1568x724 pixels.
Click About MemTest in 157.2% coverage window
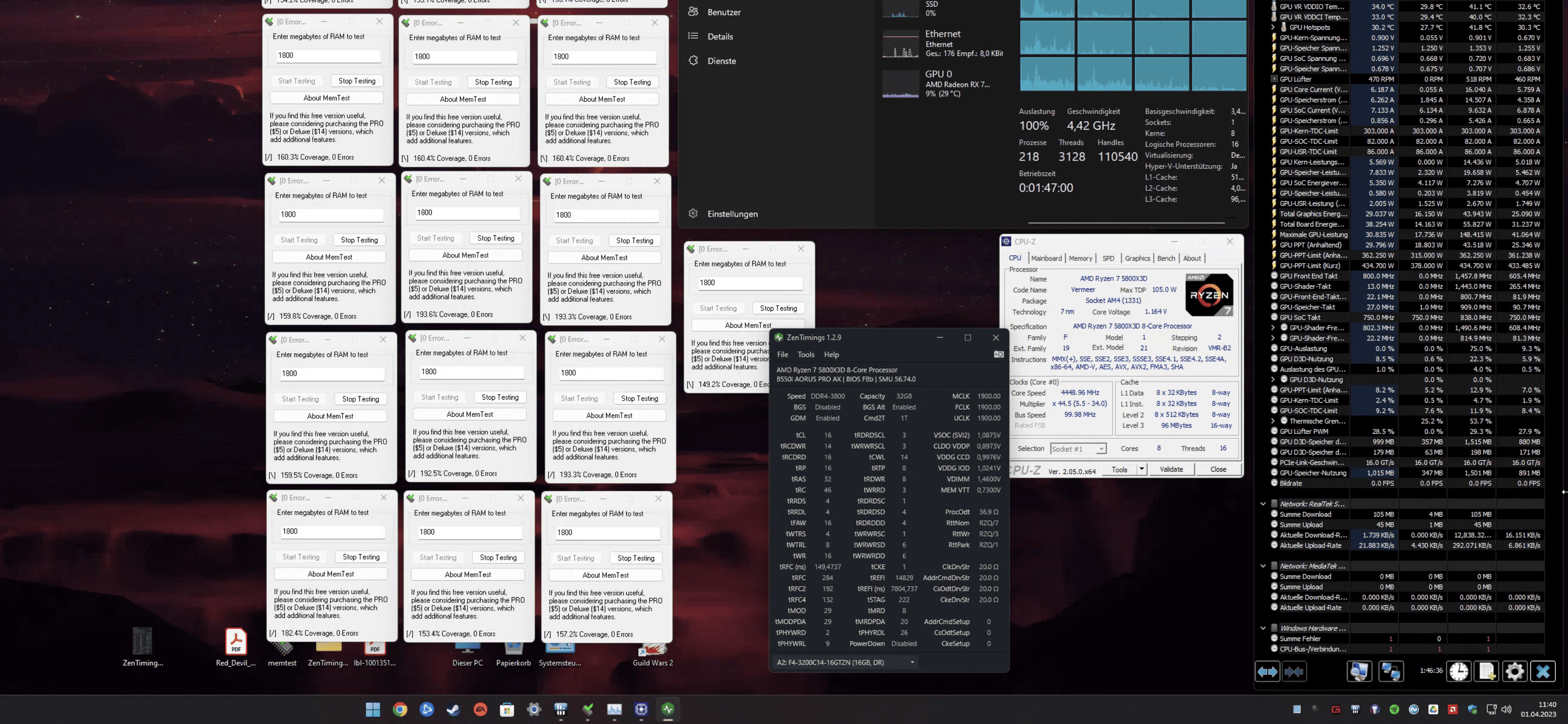(x=606, y=575)
